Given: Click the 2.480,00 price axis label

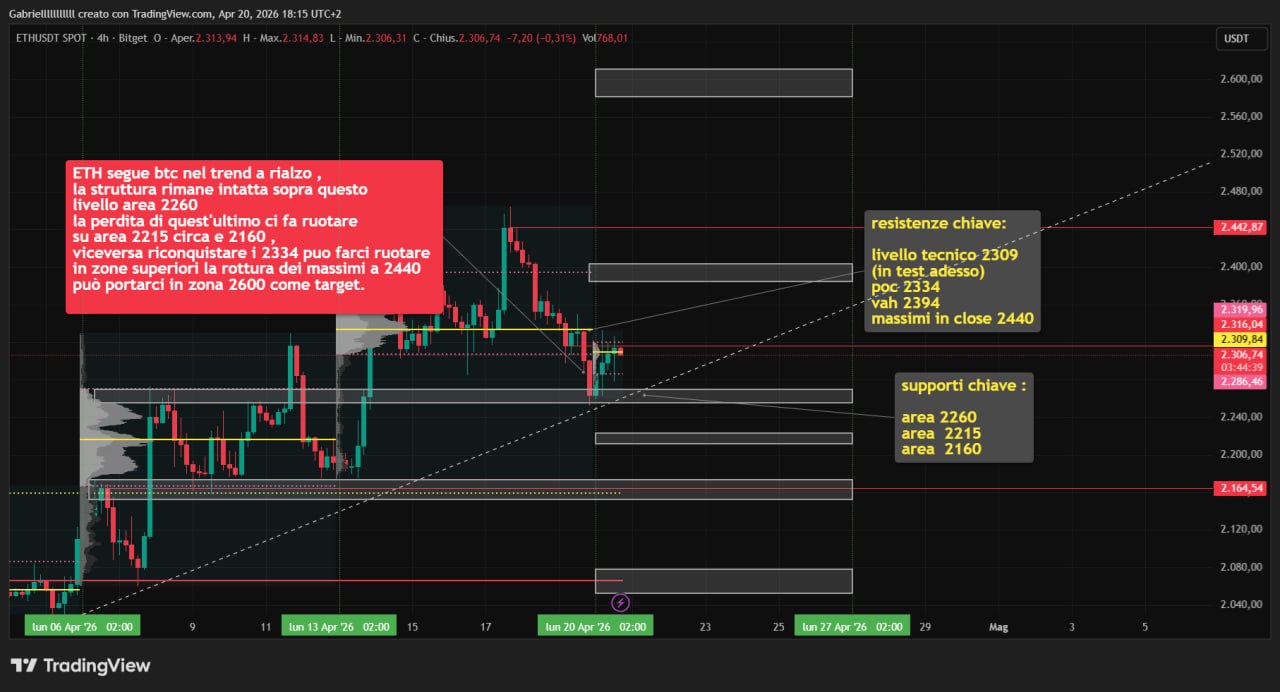Looking at the screenshot, I should (x=1240, y=191).
